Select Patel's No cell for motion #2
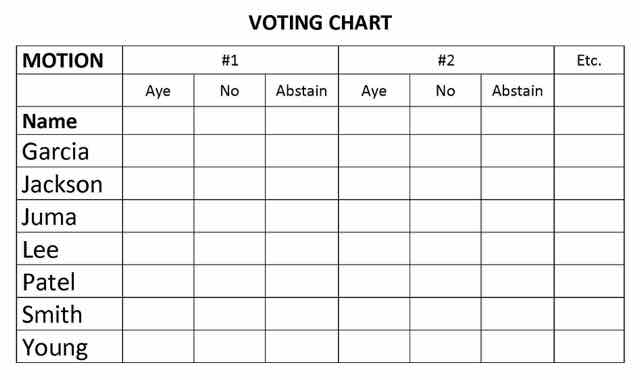Image resolution: width=640 pixels, height=380 pixels. point(445,281)
